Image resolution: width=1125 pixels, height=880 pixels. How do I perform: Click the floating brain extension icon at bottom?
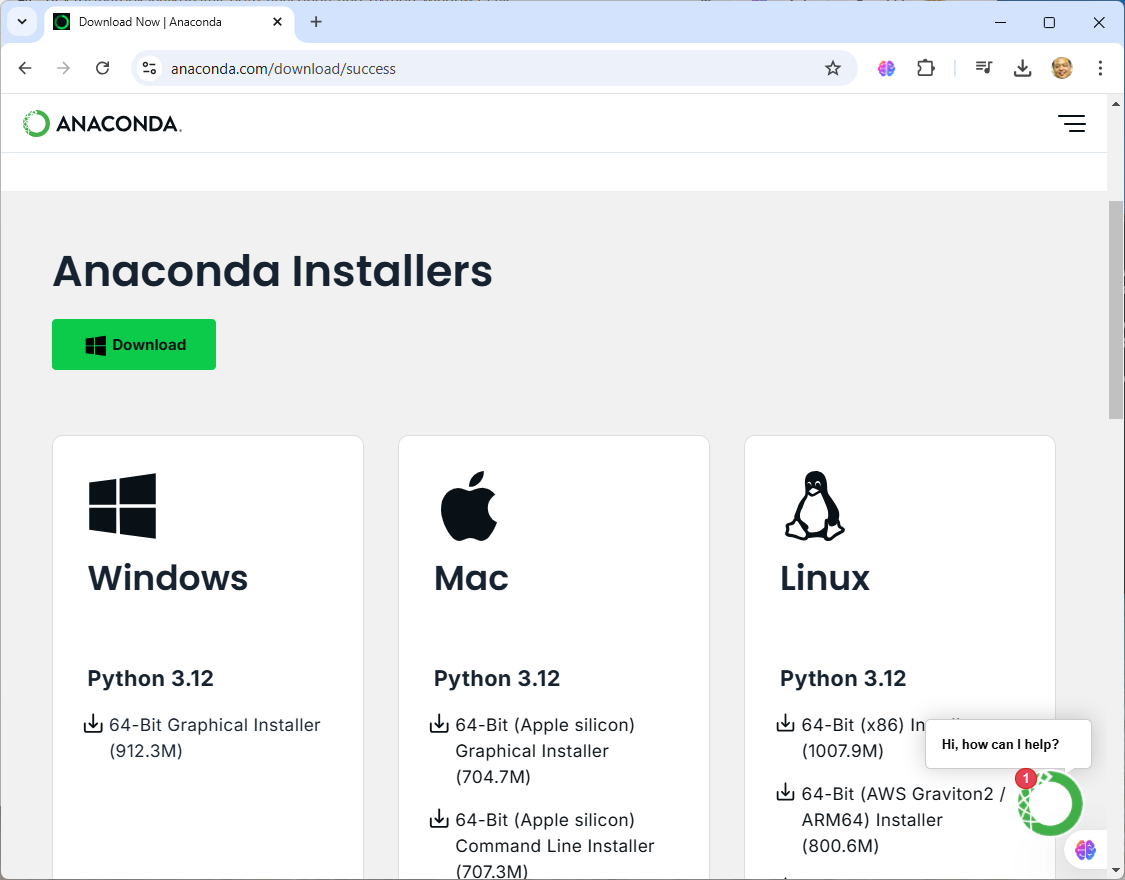coord(1085,851)
